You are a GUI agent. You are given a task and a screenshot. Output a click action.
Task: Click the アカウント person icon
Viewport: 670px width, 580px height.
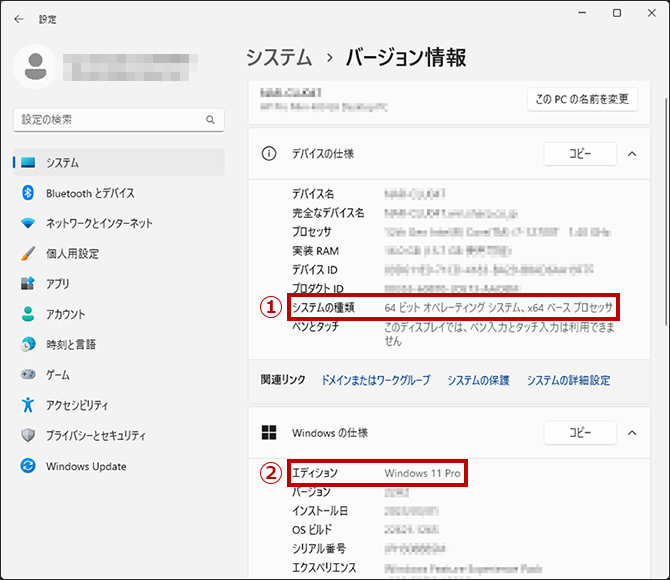click(28, 314)
